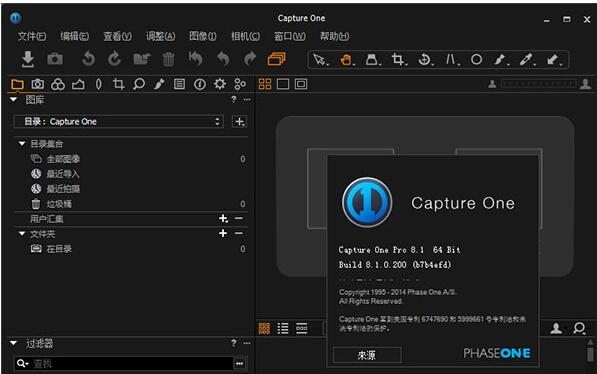The width and height of the screenshot is (597, 374).
Task: Open the Lens tool tab
Action: coord(99,84)
